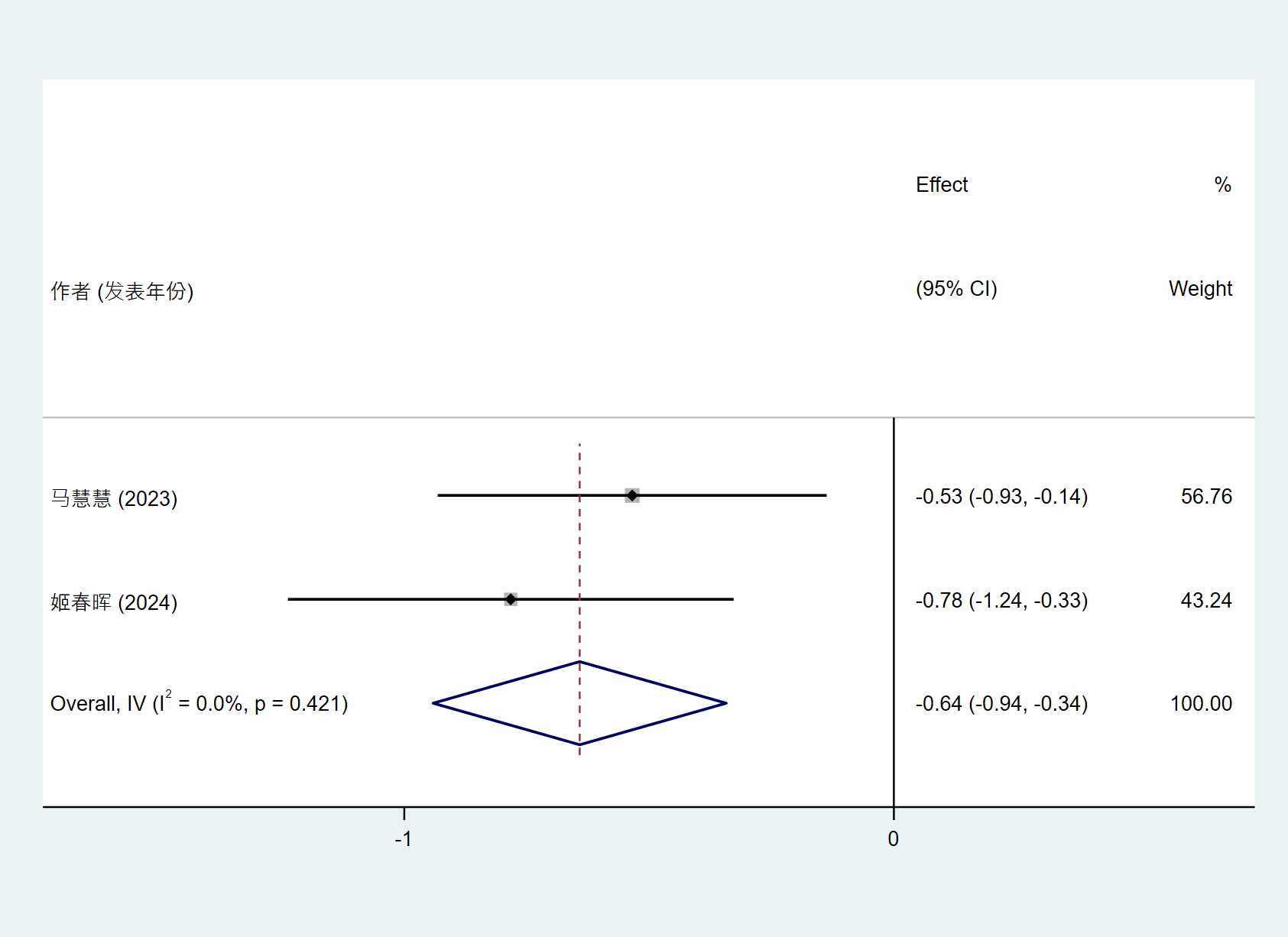Image resolution: width=1288 pixels, height=937 pixels.
Task: Select the 姬春晖 (2024) study label
Action: [114, 602]
